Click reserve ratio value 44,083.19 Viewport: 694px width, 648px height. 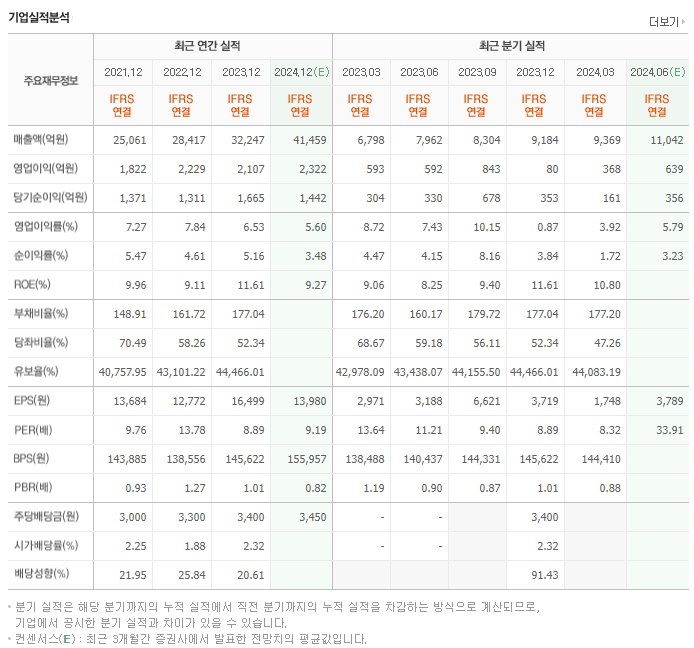coord(597,372)
